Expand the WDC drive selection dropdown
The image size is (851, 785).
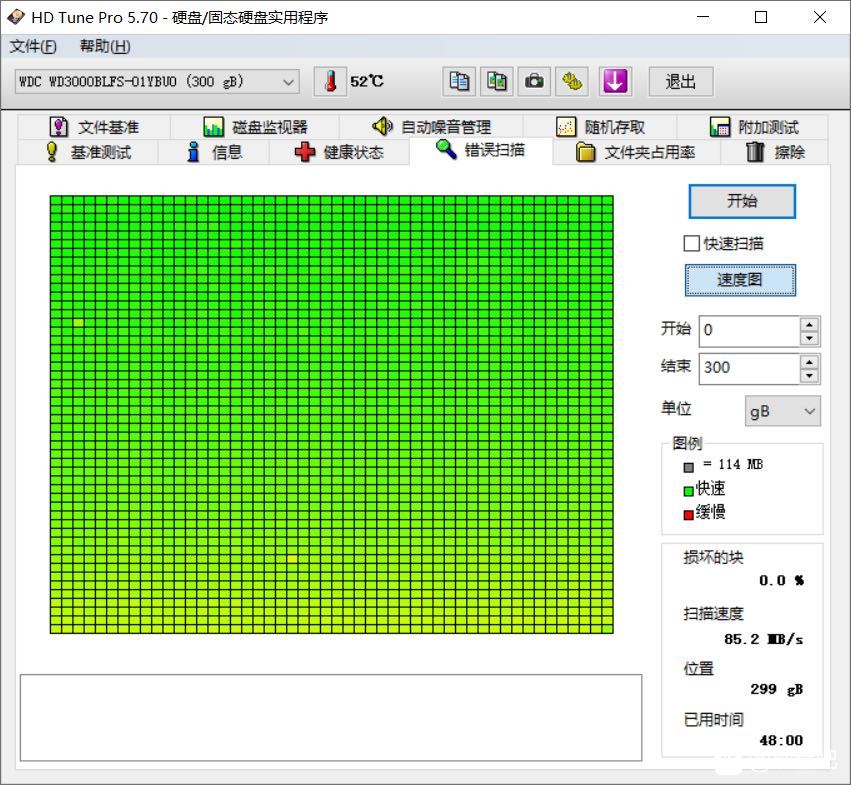click(x=157, y=81)
